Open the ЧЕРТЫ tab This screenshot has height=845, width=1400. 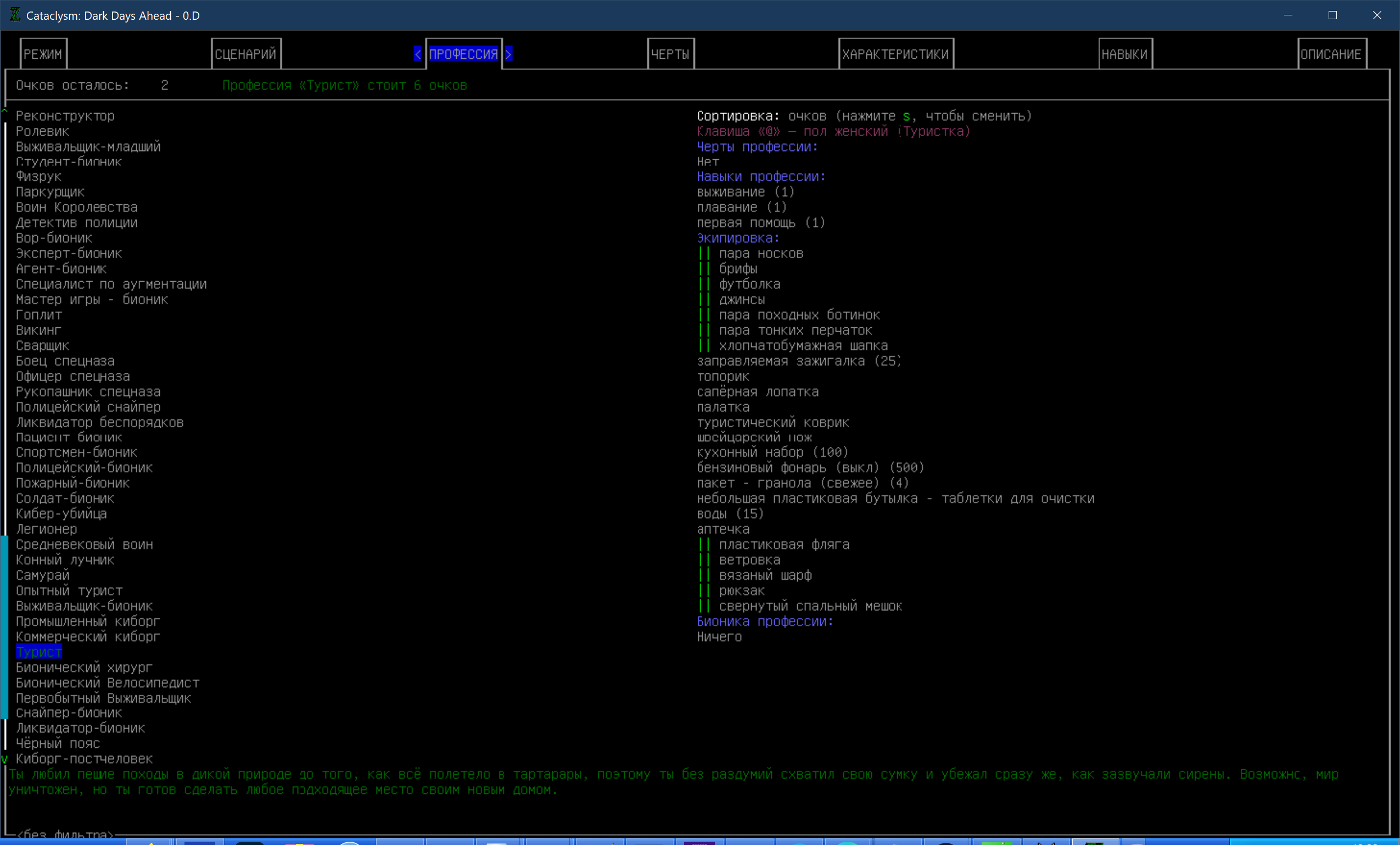[670, 54]
